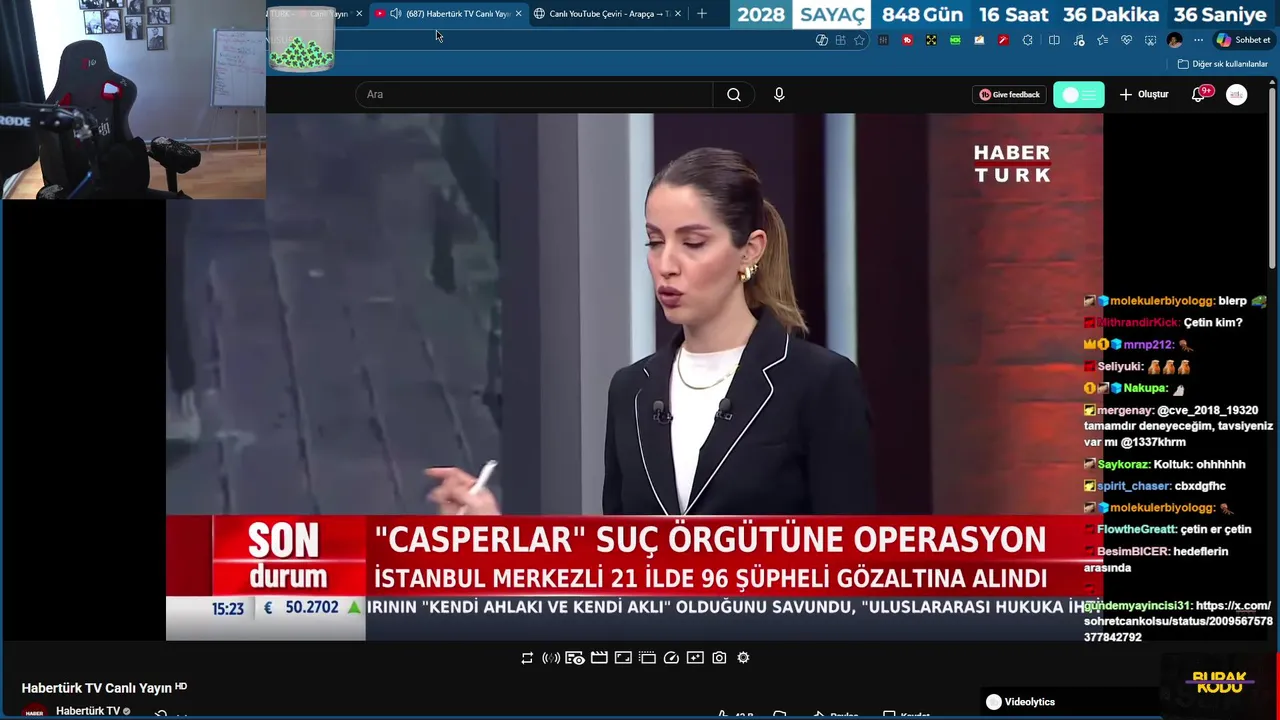This screenshot has height=720, width=1280.
Task: Click the volume boost wave icon under video
Action: [551, 658]
